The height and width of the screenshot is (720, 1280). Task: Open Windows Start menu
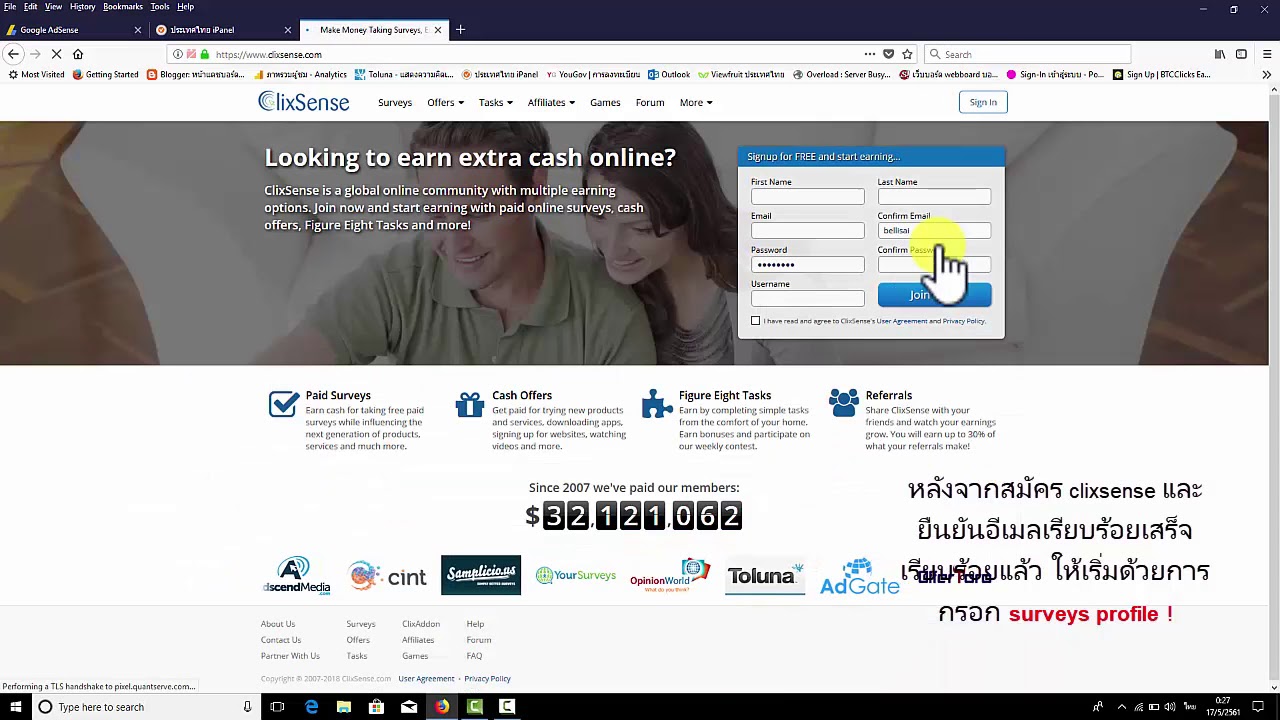(x=15, y=707)
